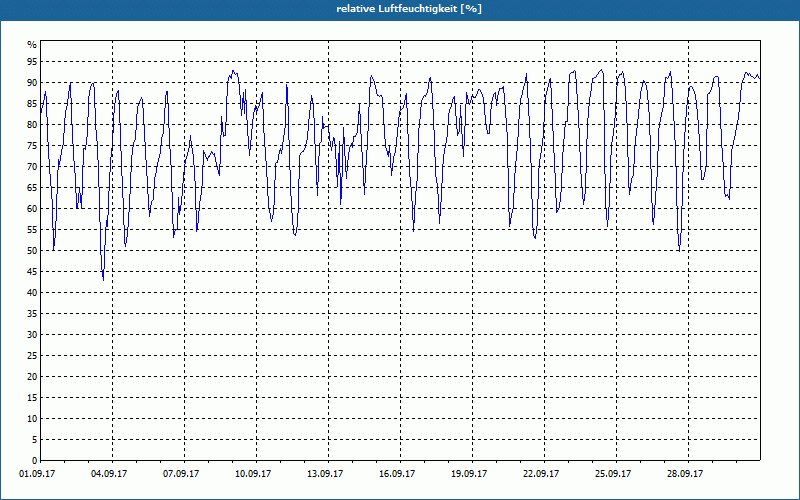Click the 30 y-axis label
The image size is (800, 500).
click(32, 335)
